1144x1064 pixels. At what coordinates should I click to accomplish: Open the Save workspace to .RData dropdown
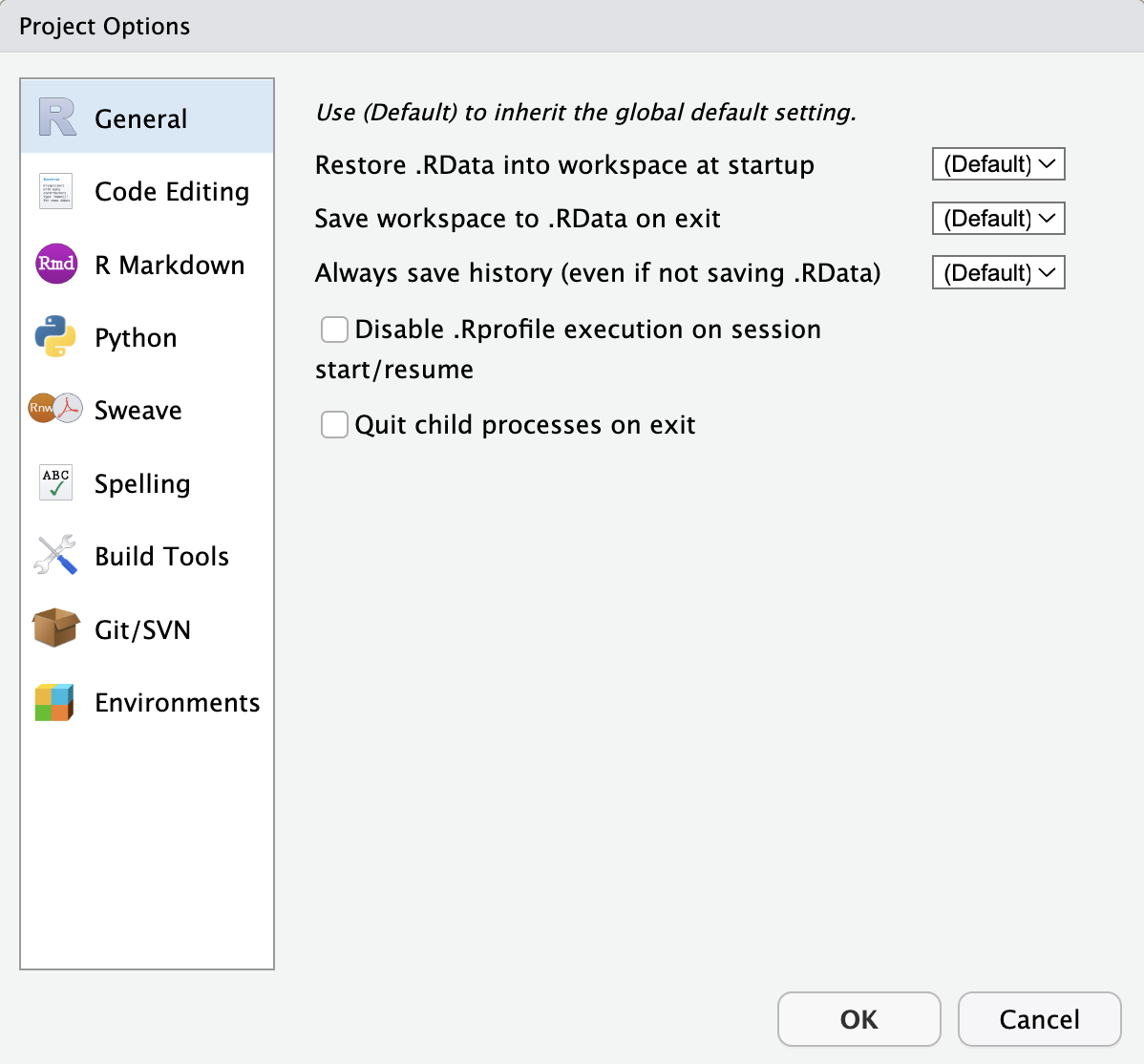[998, 218]
